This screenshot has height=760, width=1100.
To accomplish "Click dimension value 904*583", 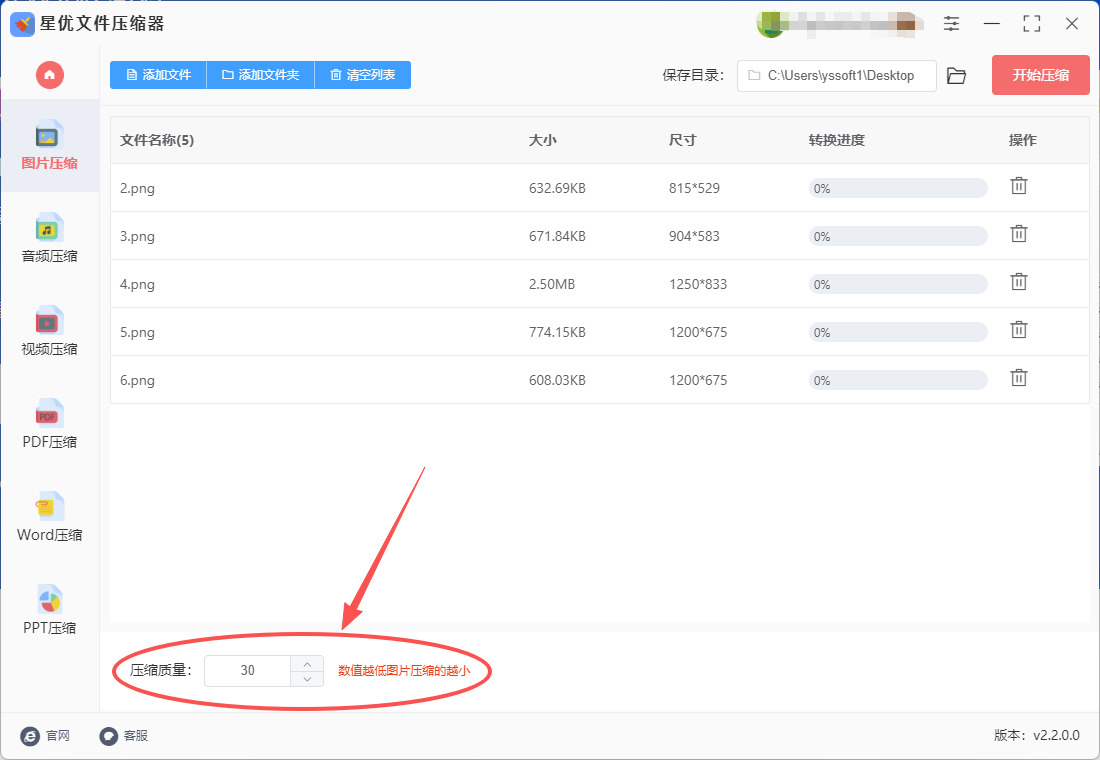I will (x=695, y=236).
